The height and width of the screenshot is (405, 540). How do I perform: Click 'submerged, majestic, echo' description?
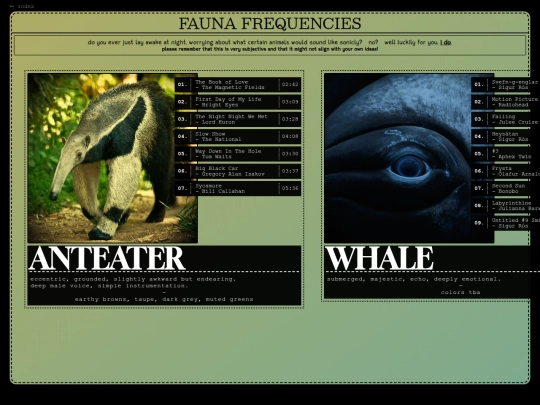click(414, 279)
